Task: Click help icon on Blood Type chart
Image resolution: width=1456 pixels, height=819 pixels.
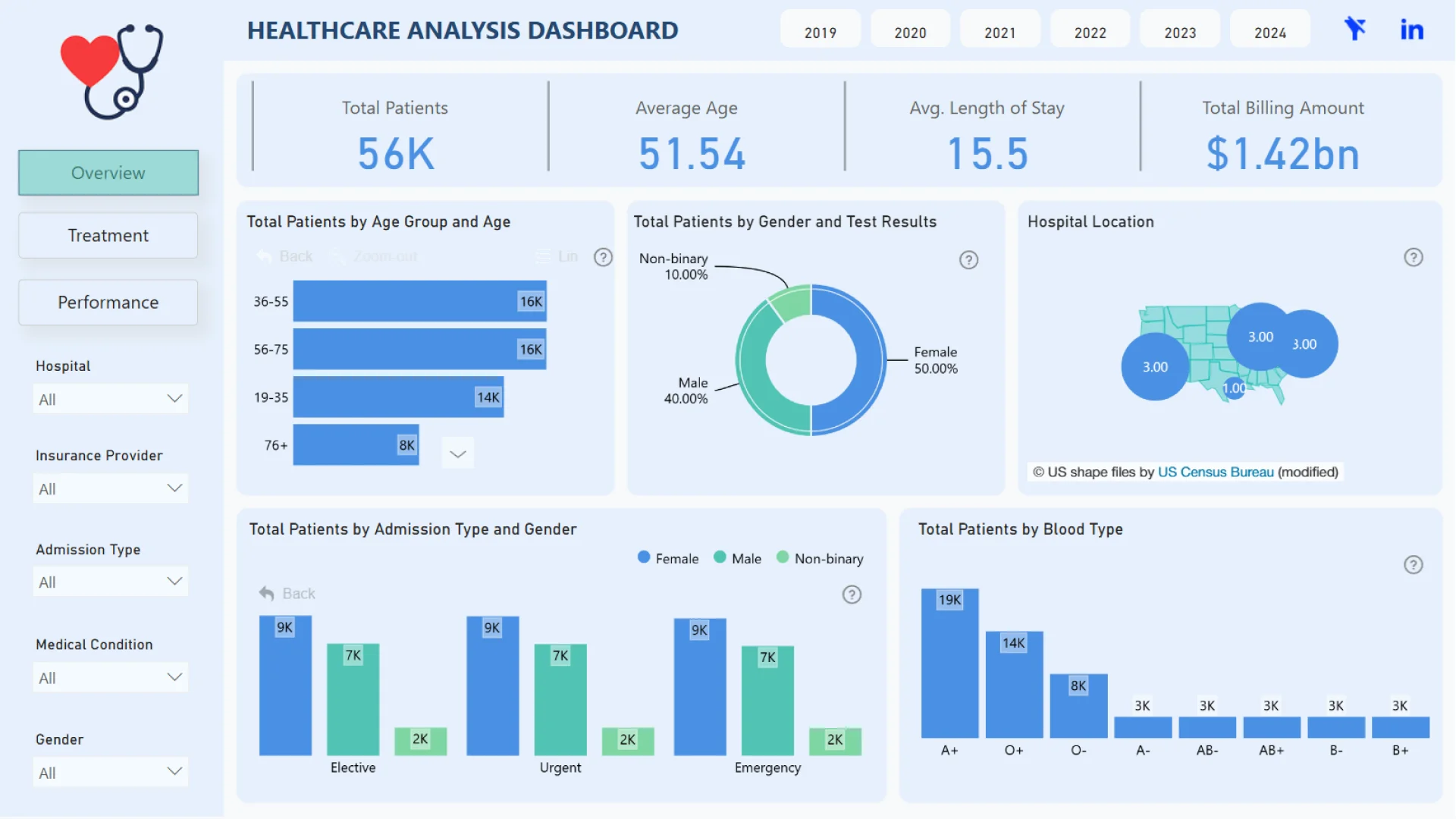Action: pos(1413,565)
